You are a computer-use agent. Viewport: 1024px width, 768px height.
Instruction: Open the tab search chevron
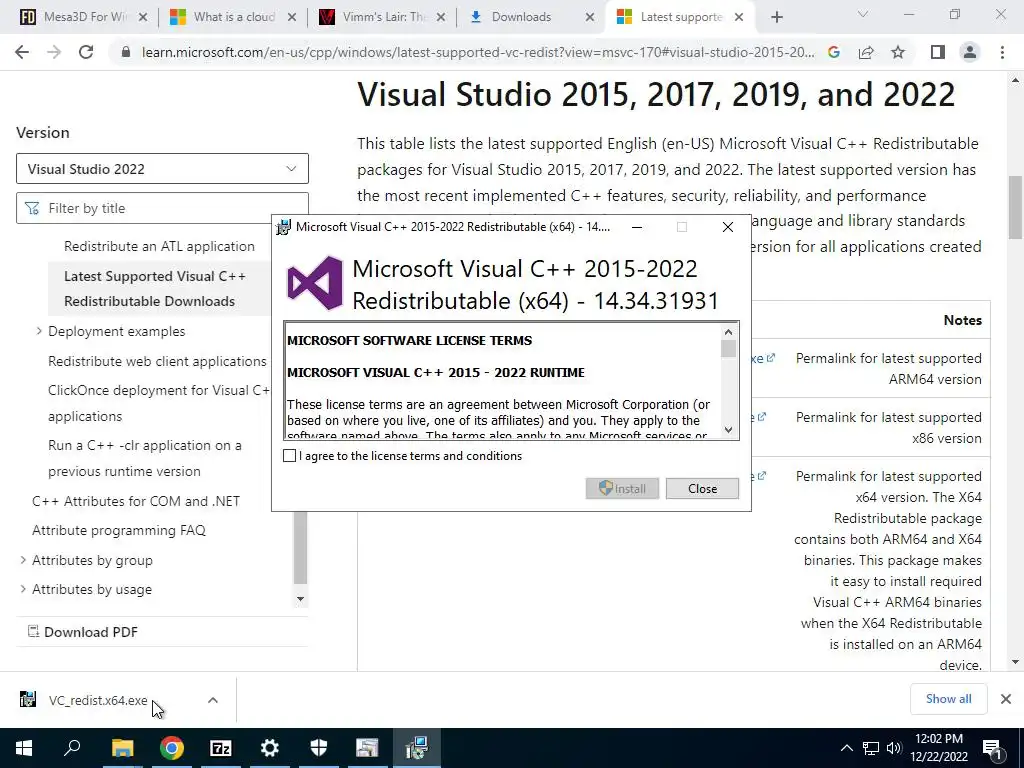click(863, 15)
